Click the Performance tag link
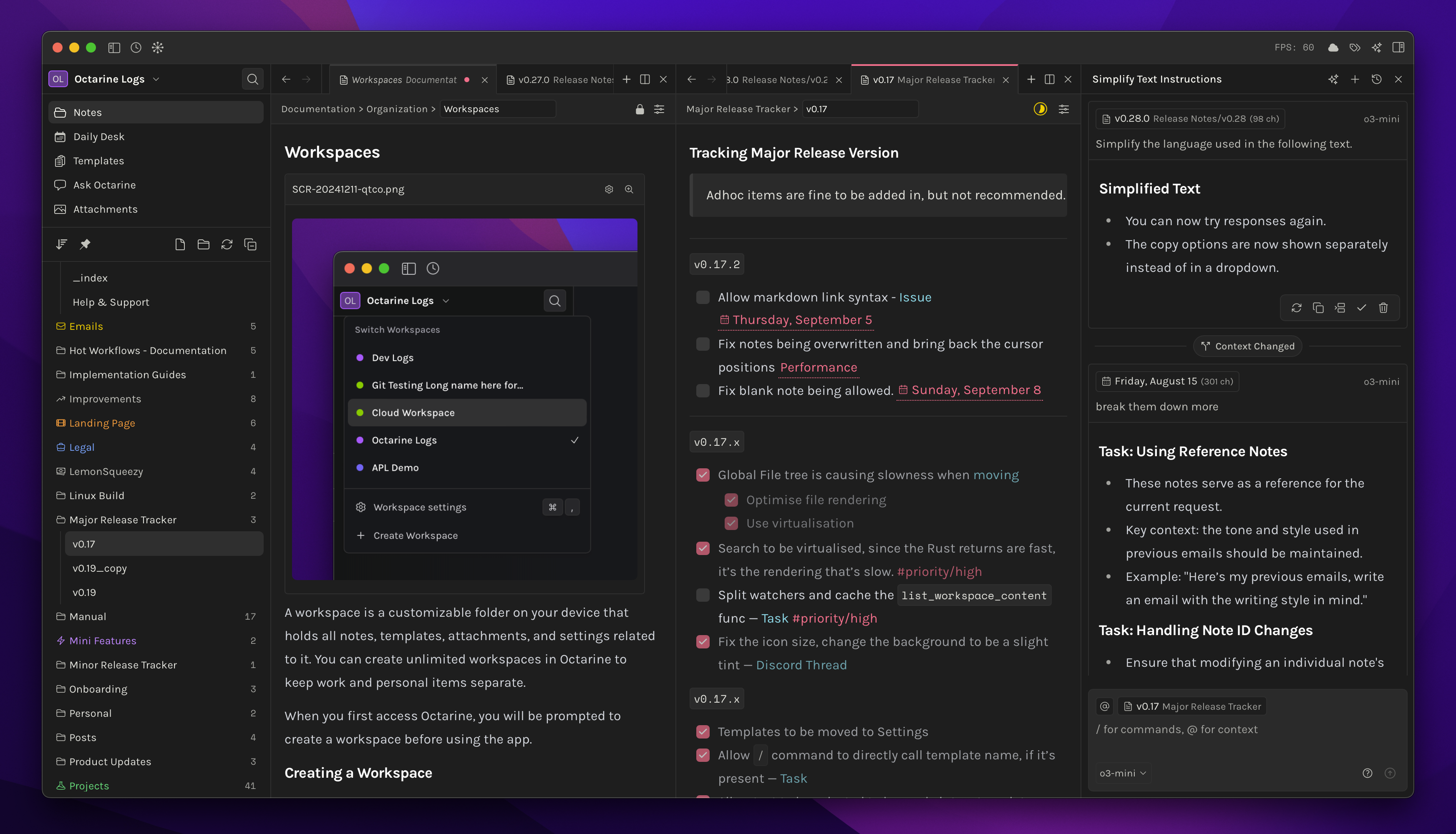The image size is (1456, 834). click(818, 367)
